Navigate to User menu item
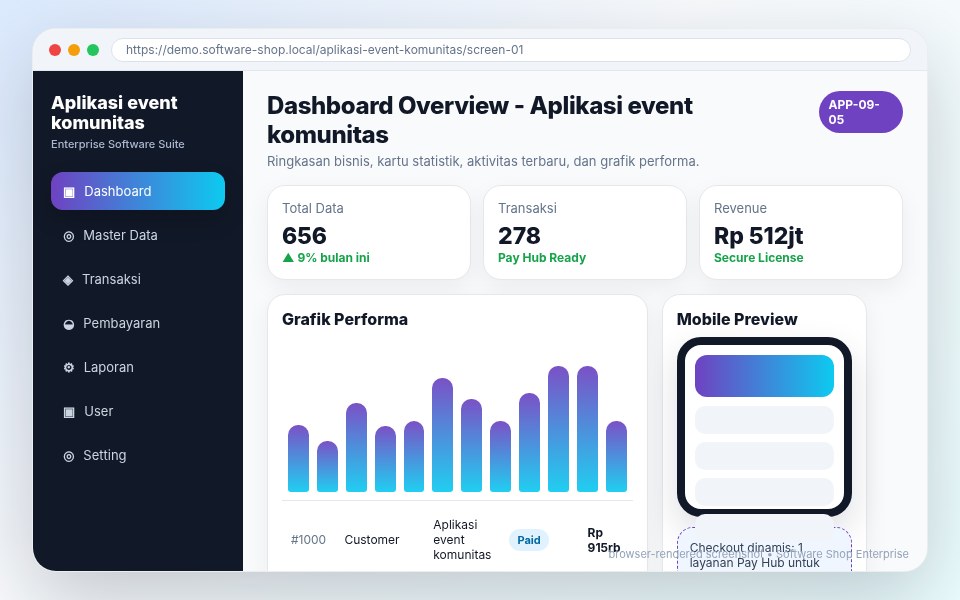960x600 pixels. pos(138,411)
